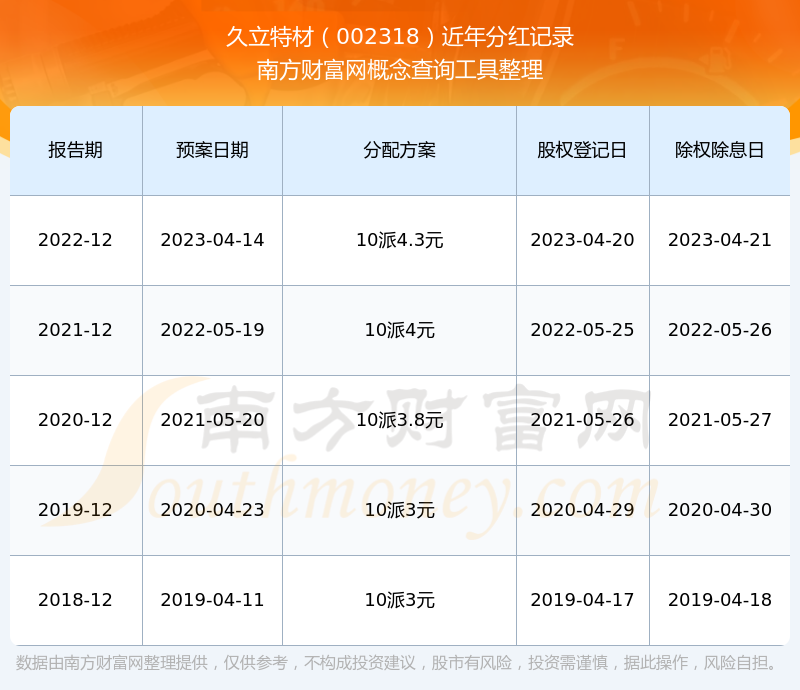Select dividend plan 10派4.3元
The width and height of the screenshot is (800, 690).
(399, 240)
